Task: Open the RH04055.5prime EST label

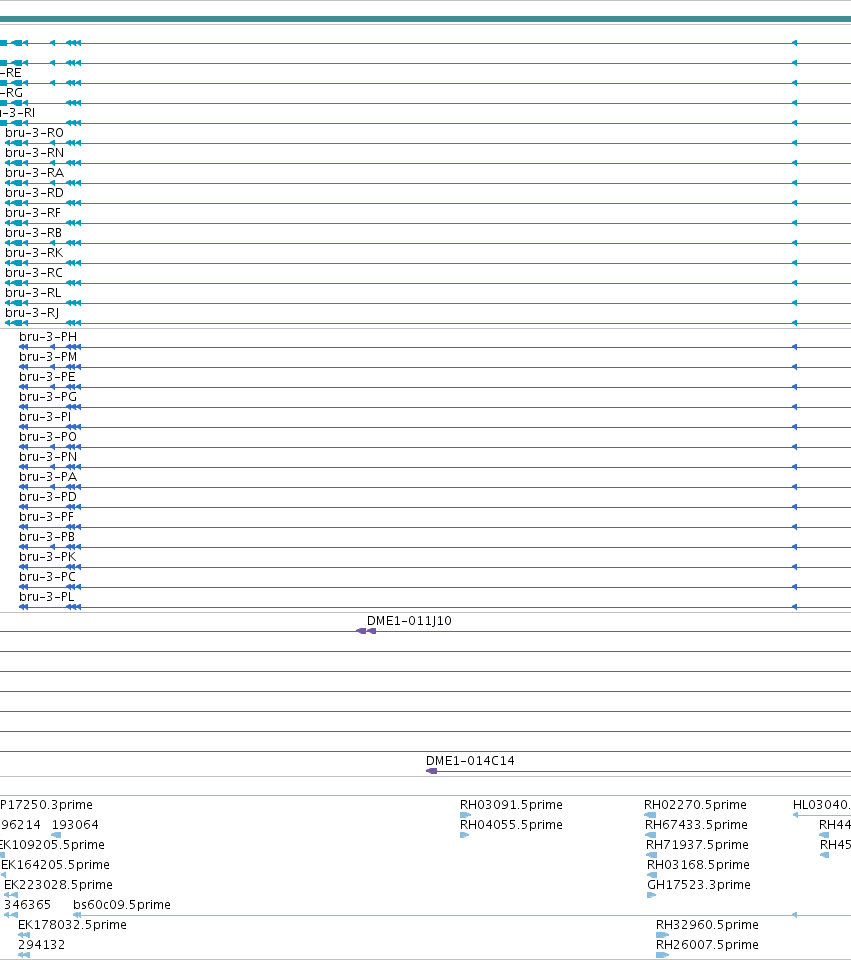Action: click(511, 825)
